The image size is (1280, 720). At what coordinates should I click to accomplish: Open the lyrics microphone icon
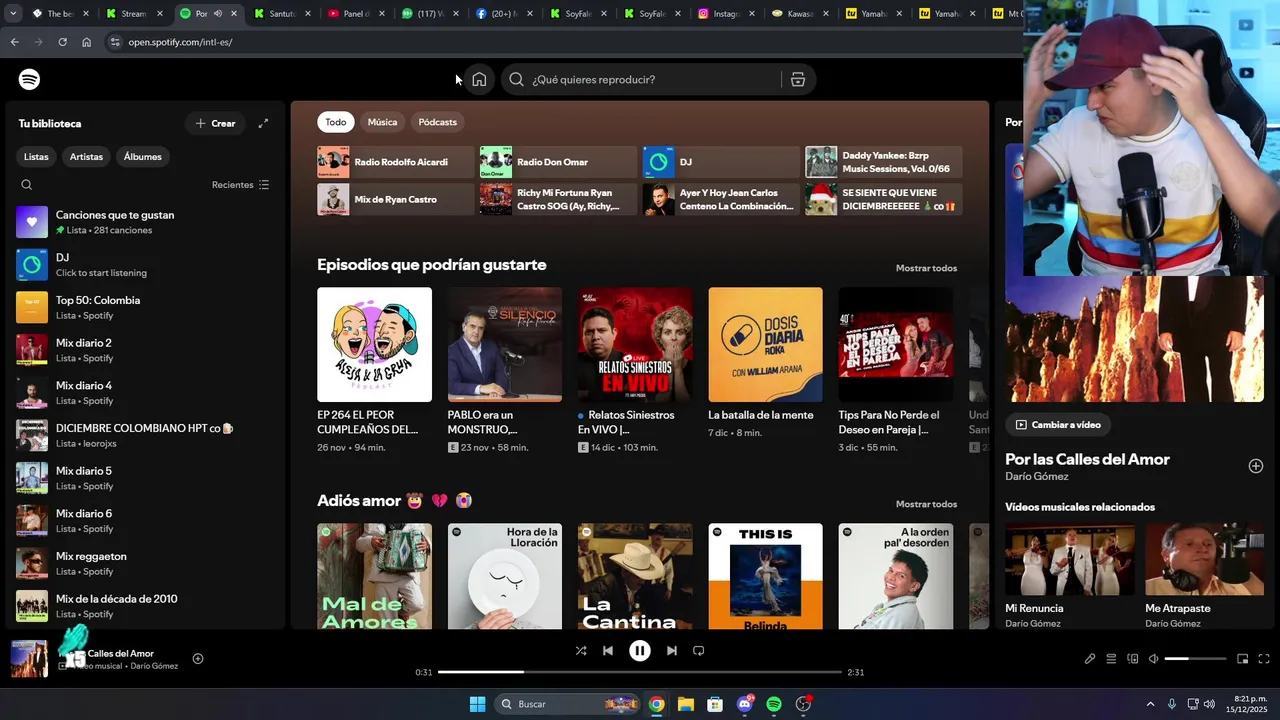coord(1090,659)
